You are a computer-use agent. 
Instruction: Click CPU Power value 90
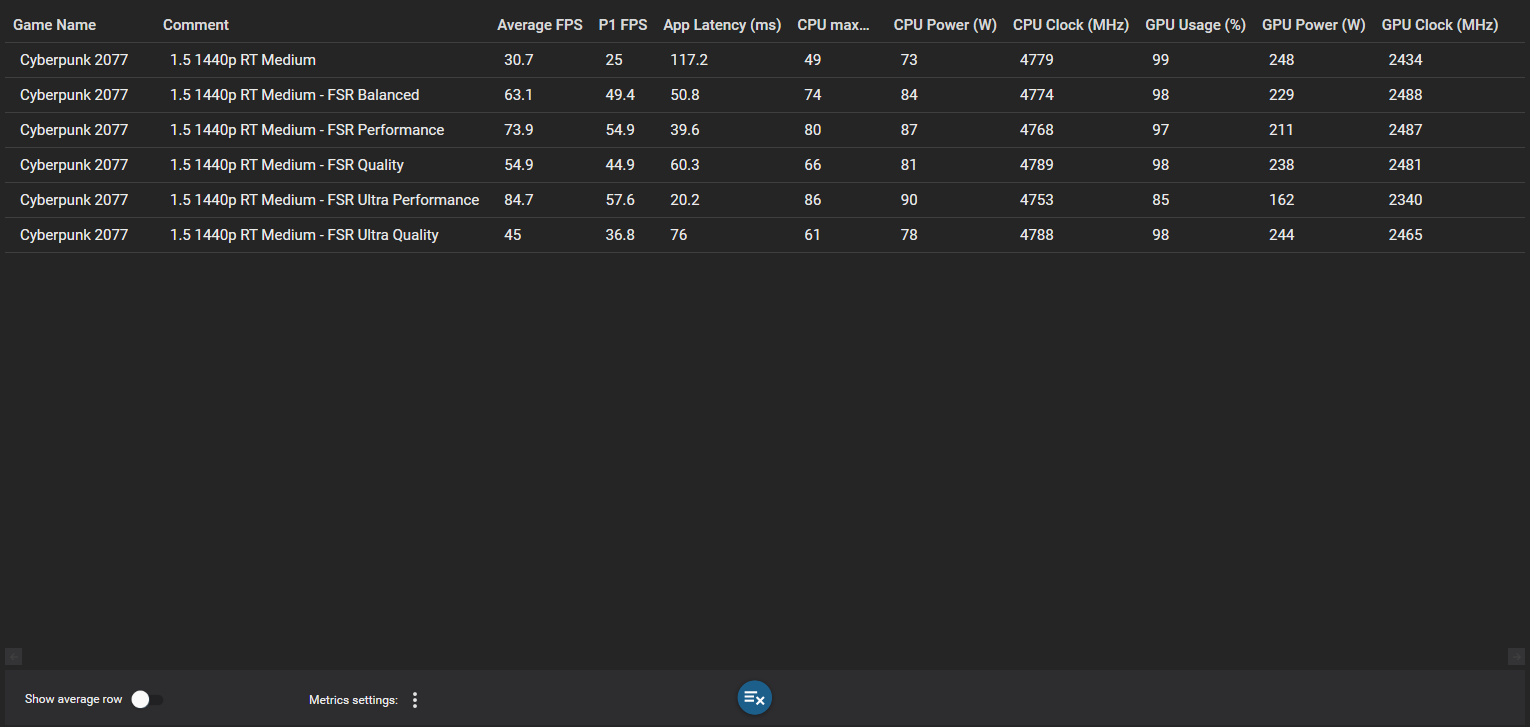pos(909,200)
